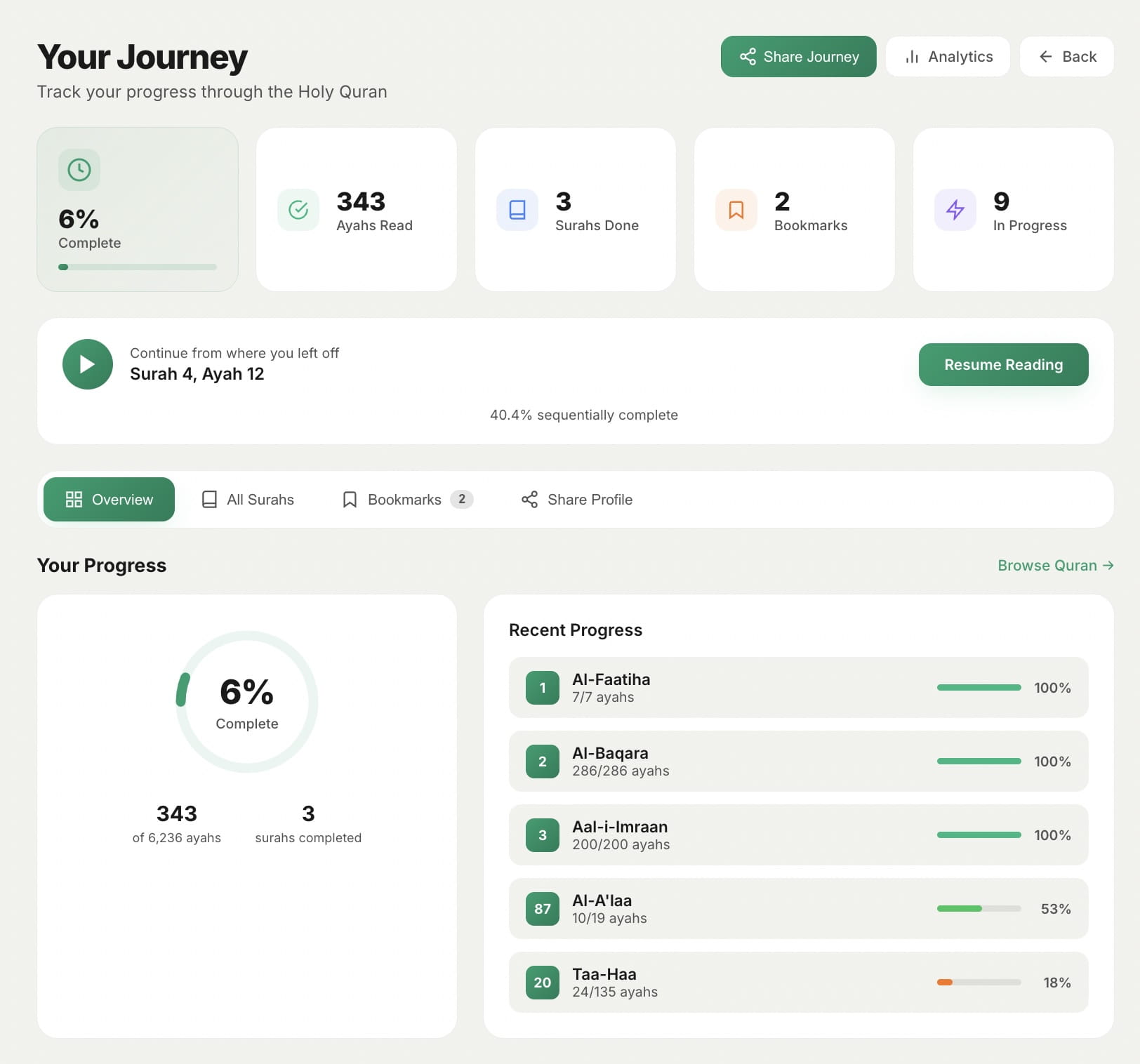Click the share icon beside Share Profile

coord(529,499)
